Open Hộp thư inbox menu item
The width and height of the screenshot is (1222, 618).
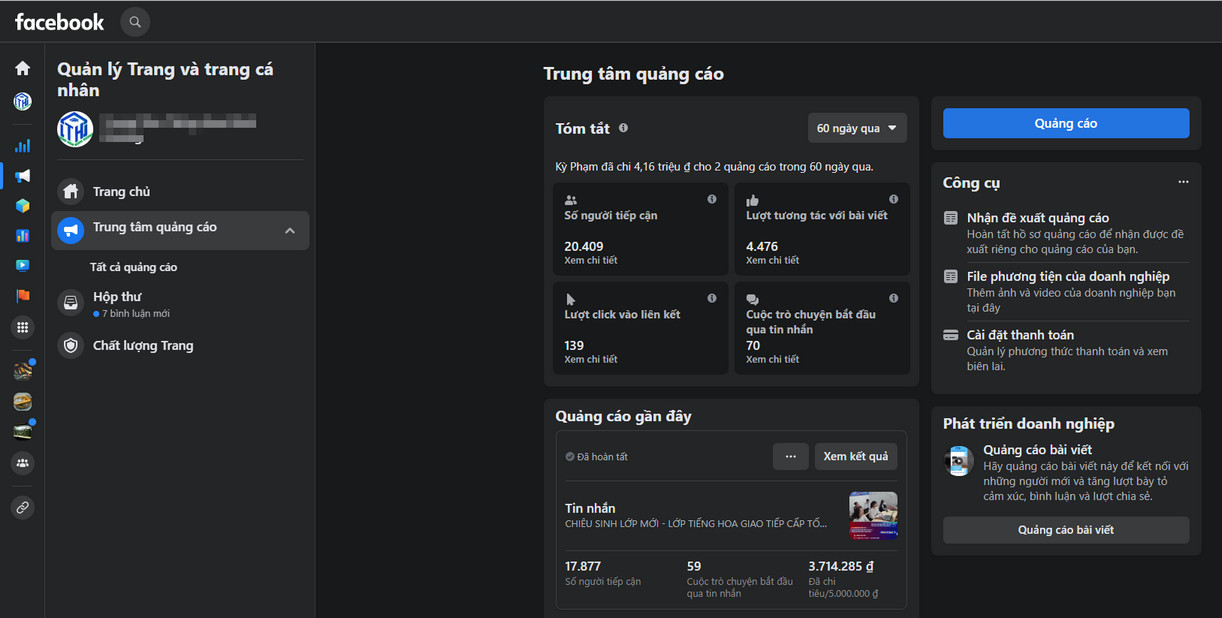117,297
